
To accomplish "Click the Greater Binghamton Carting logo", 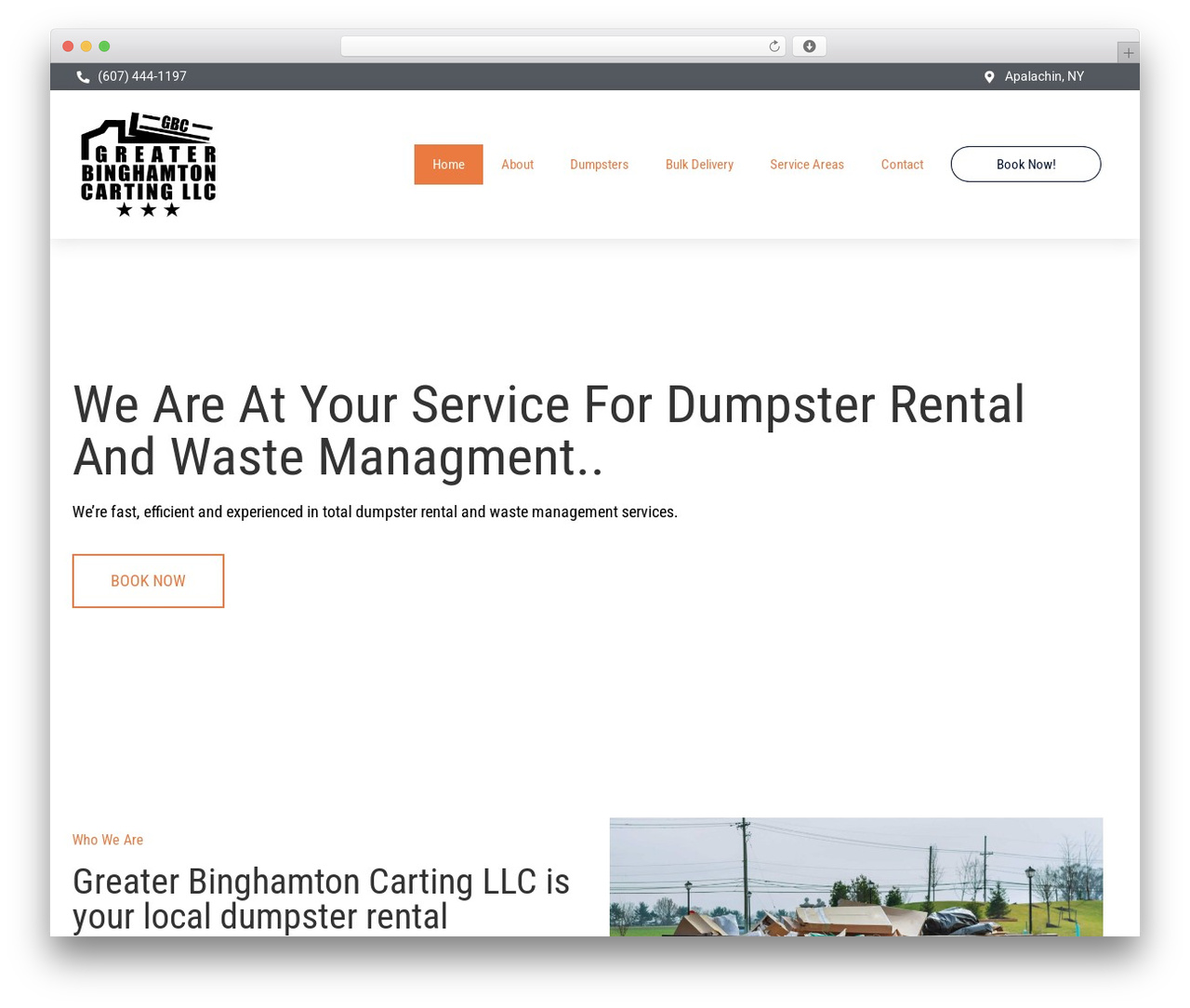I will (149, 165).
